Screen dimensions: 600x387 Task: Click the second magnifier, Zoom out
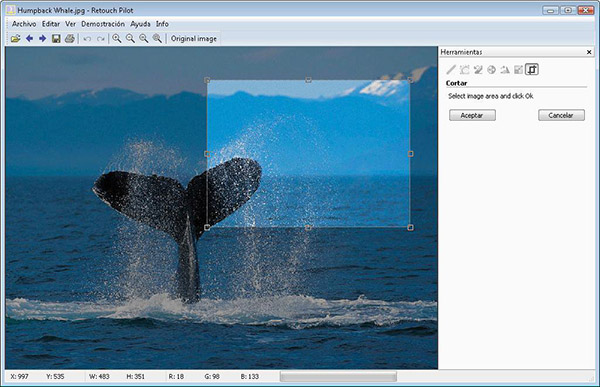[130, 39]
